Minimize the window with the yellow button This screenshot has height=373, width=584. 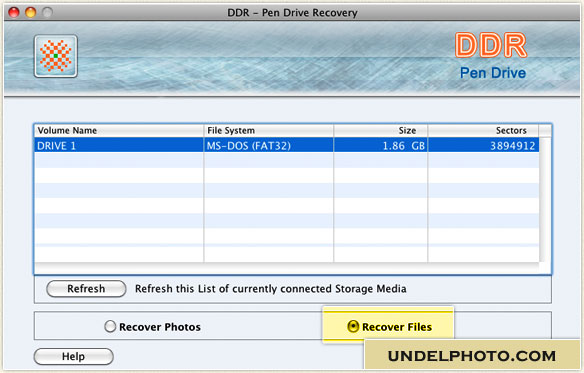tap(31, 12)
